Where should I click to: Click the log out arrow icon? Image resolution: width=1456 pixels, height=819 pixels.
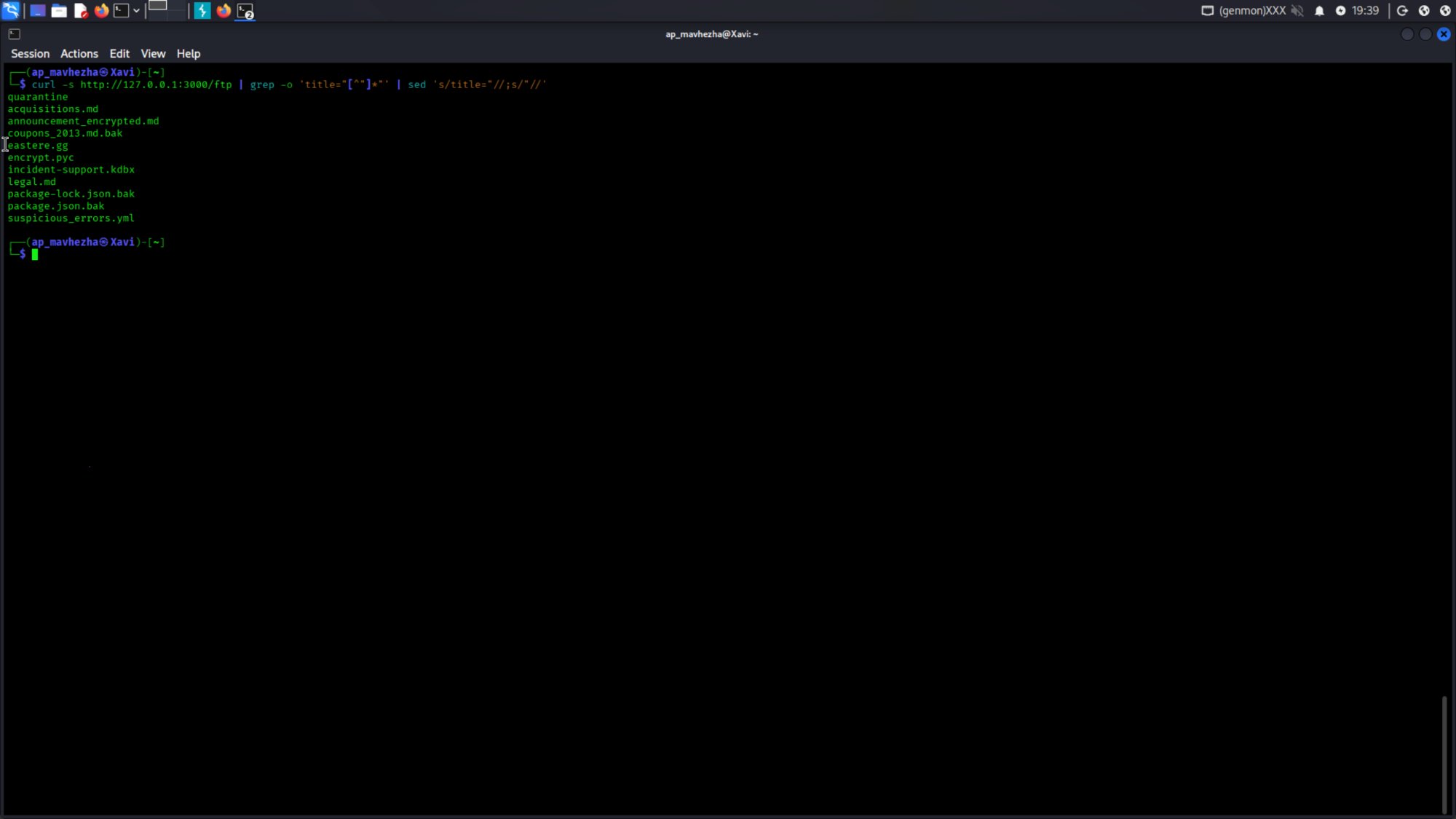(1402, 11)
